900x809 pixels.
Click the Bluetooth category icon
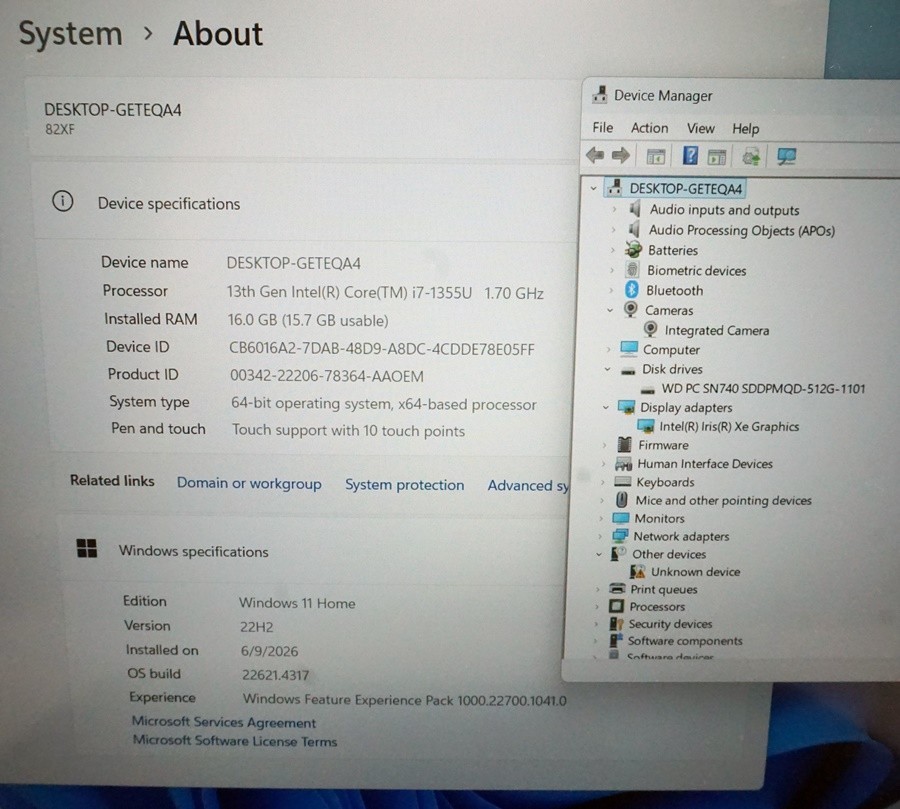[x=632, y=290]
